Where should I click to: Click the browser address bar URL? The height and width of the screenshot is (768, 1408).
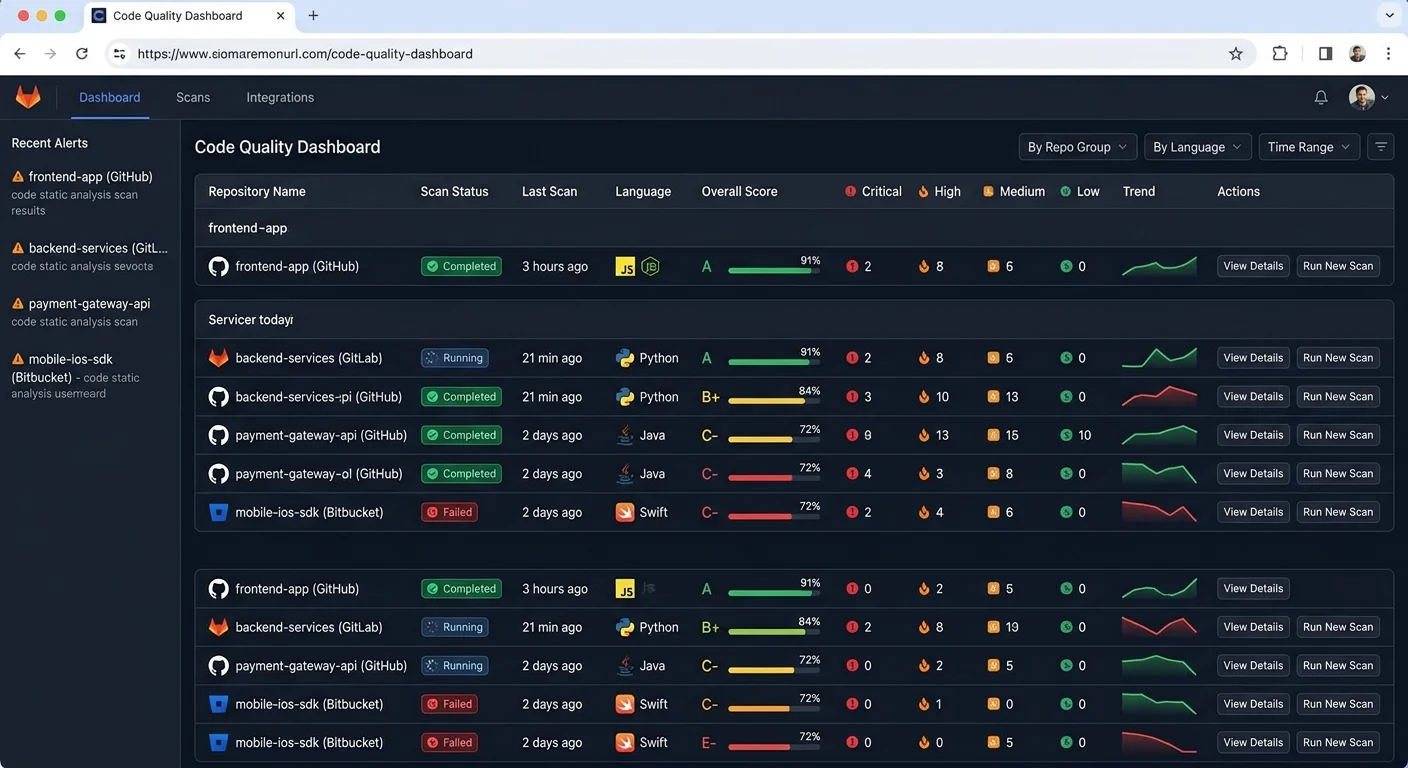point(305,54)
